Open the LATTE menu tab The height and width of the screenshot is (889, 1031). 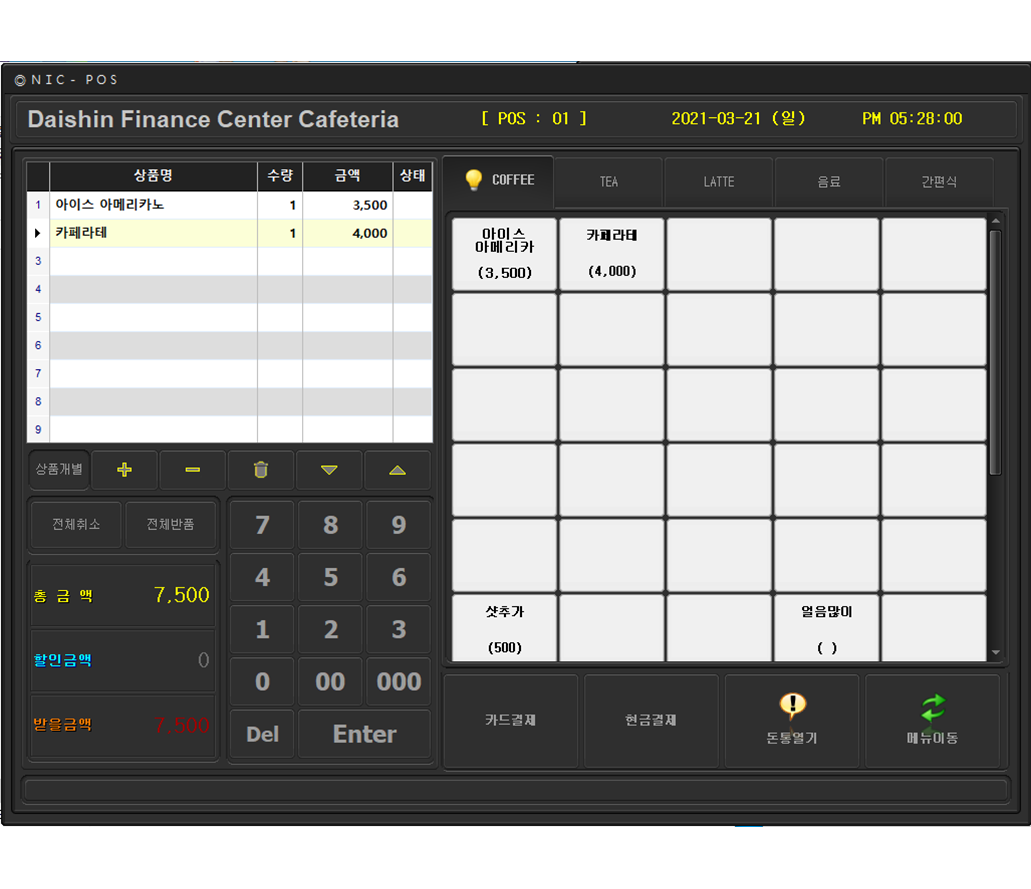(718, 182)
